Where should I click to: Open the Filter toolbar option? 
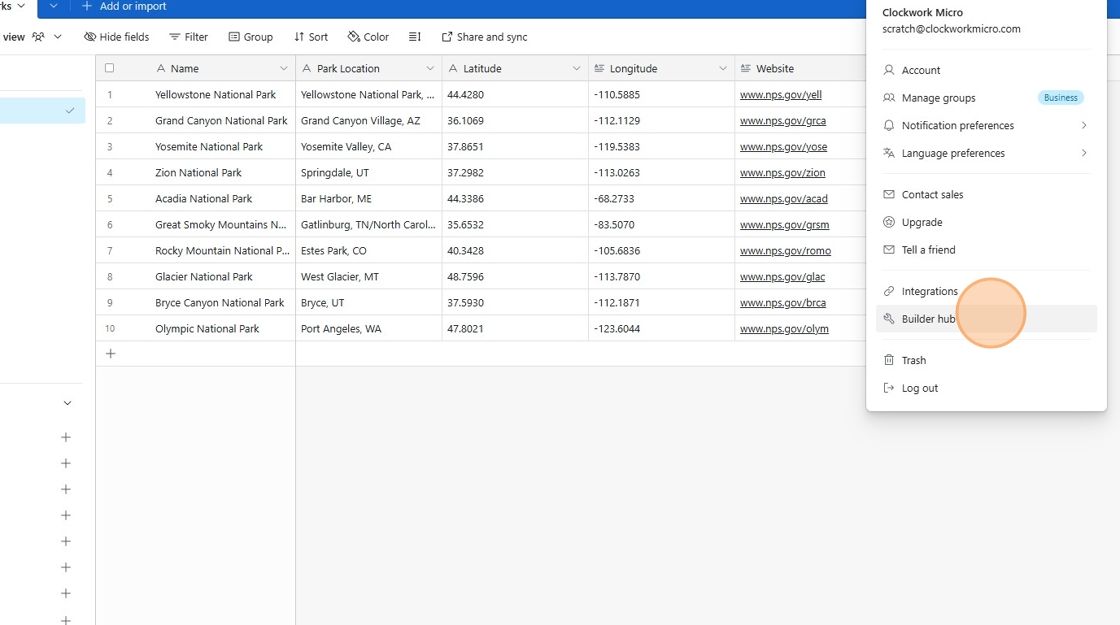coord(189,37)
